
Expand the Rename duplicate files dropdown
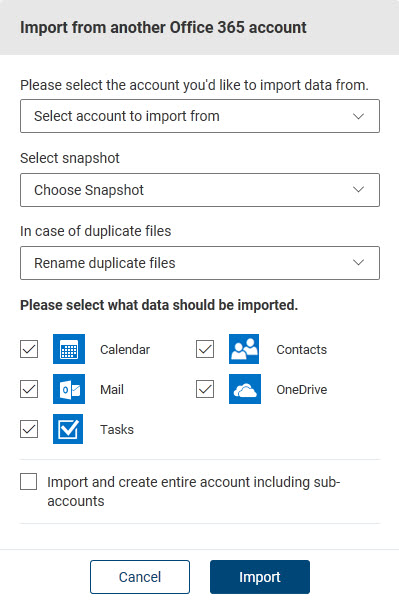(x=200, y=263)
